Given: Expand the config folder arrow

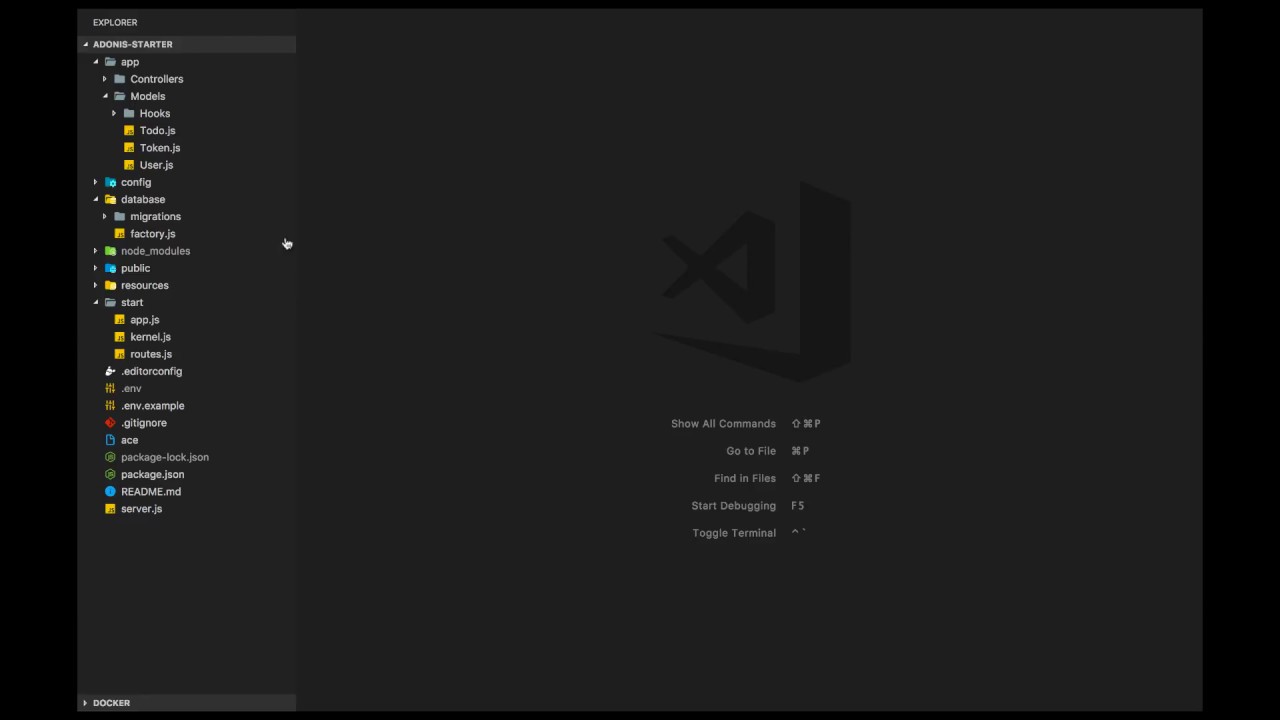Looking at the screenshot, I should [96, 182].
